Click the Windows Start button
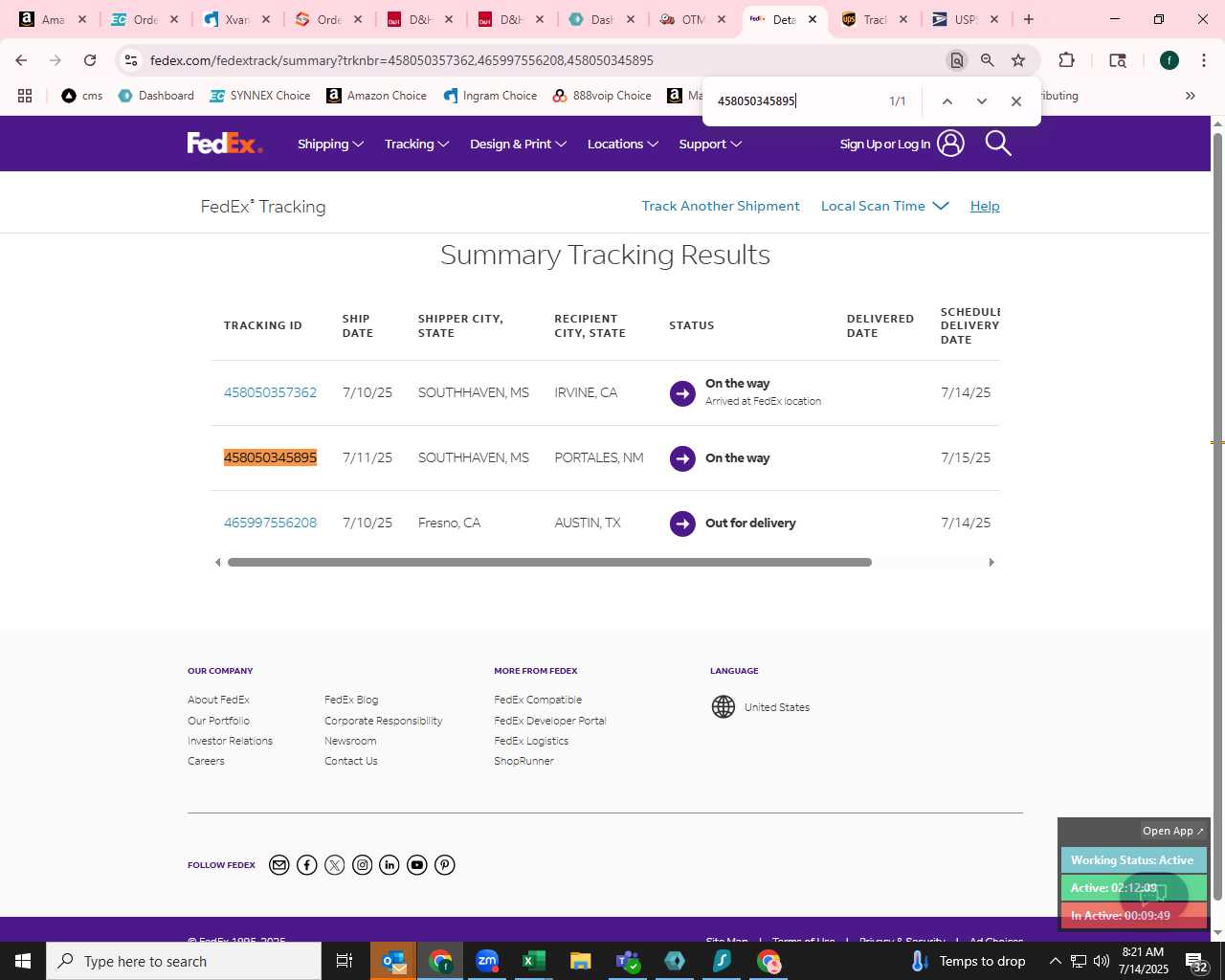The image size is (1225, 980). coord(23,961)
